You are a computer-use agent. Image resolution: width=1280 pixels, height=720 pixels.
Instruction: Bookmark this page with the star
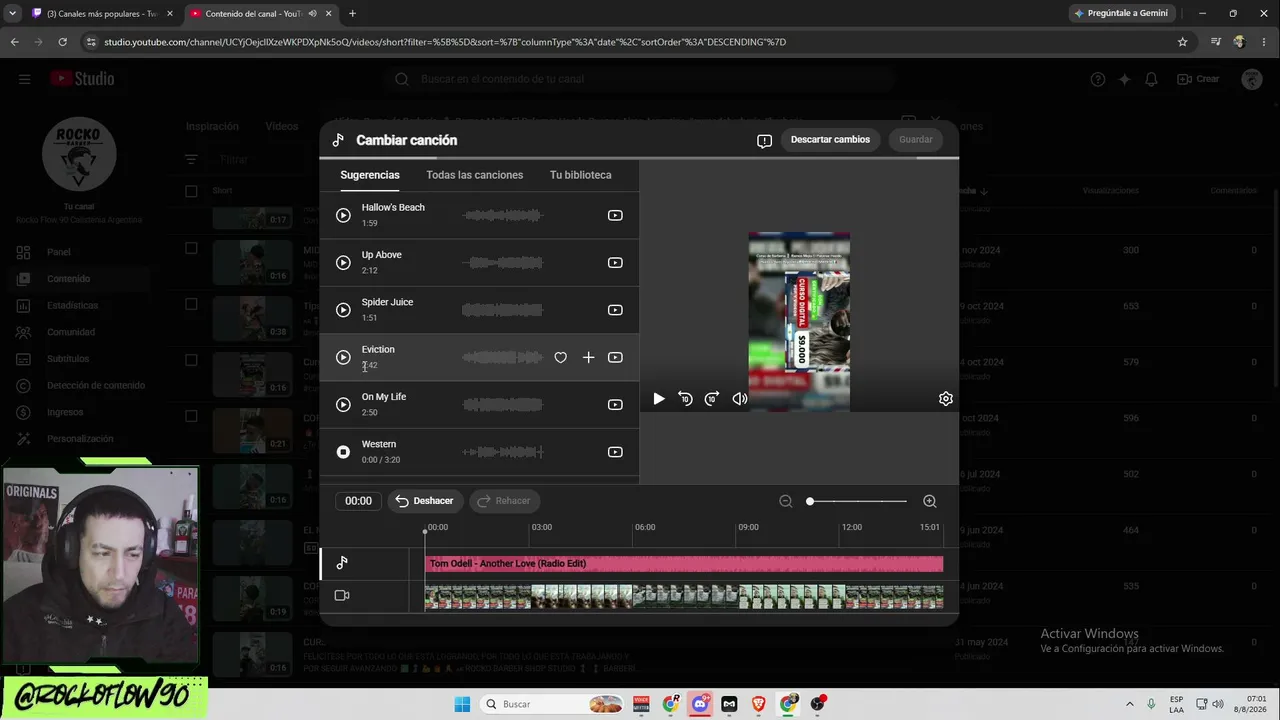click(1183, 42)
